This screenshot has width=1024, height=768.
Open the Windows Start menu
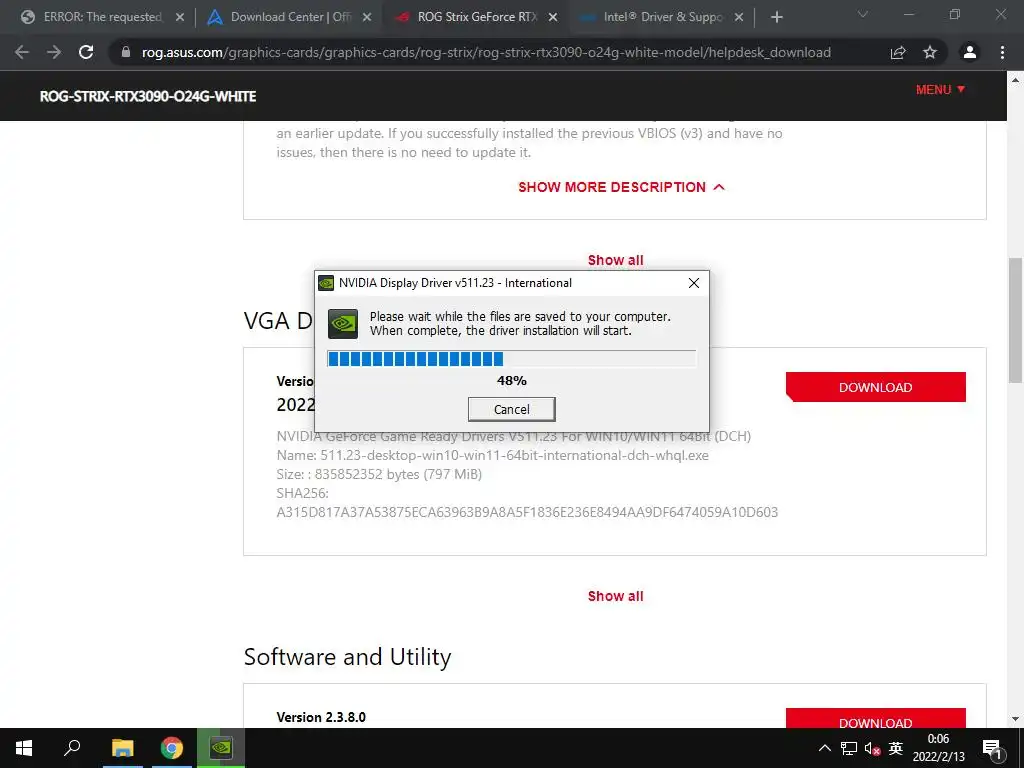point(24,748)
